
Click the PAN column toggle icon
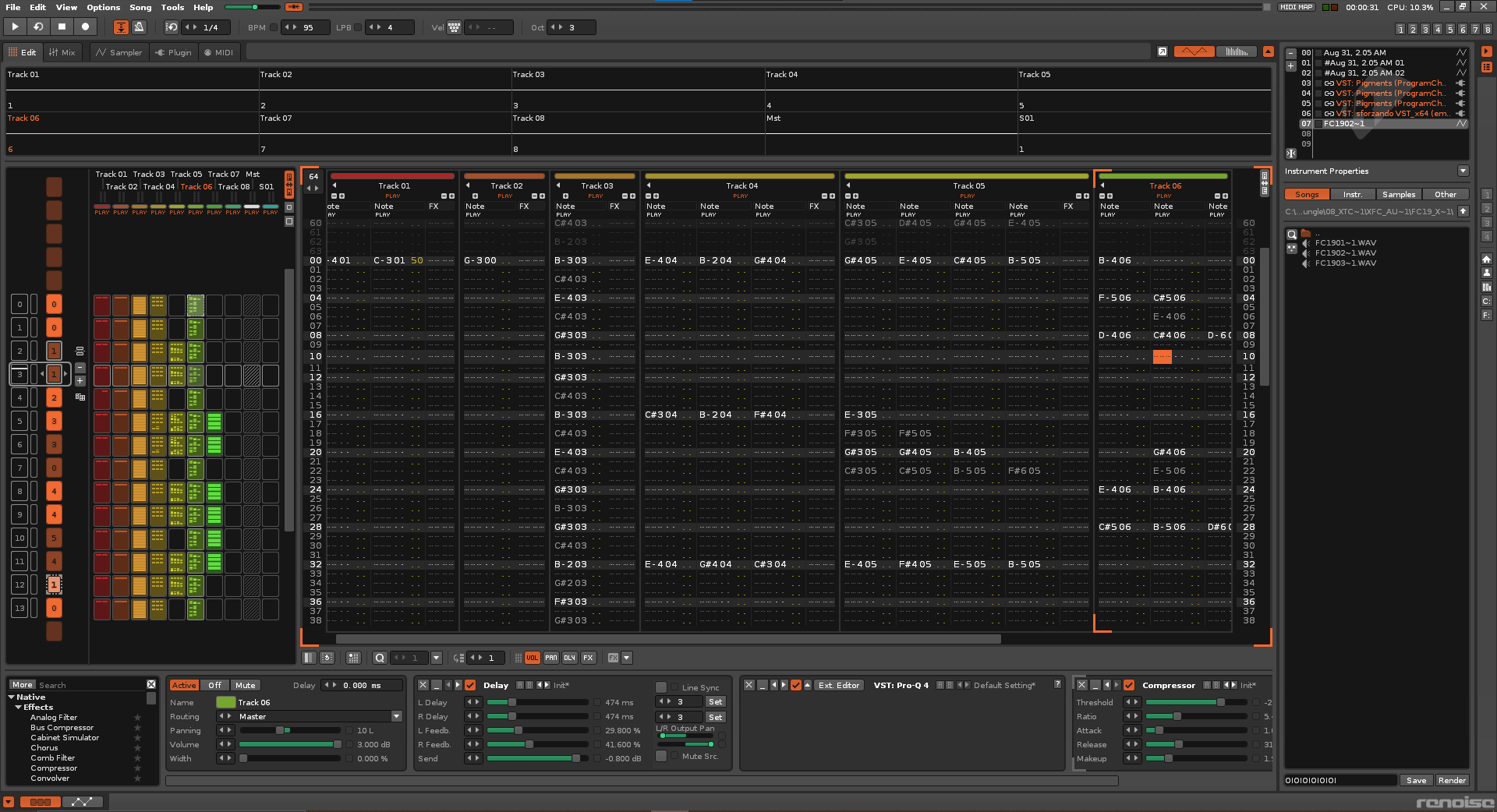click(550, 658)
